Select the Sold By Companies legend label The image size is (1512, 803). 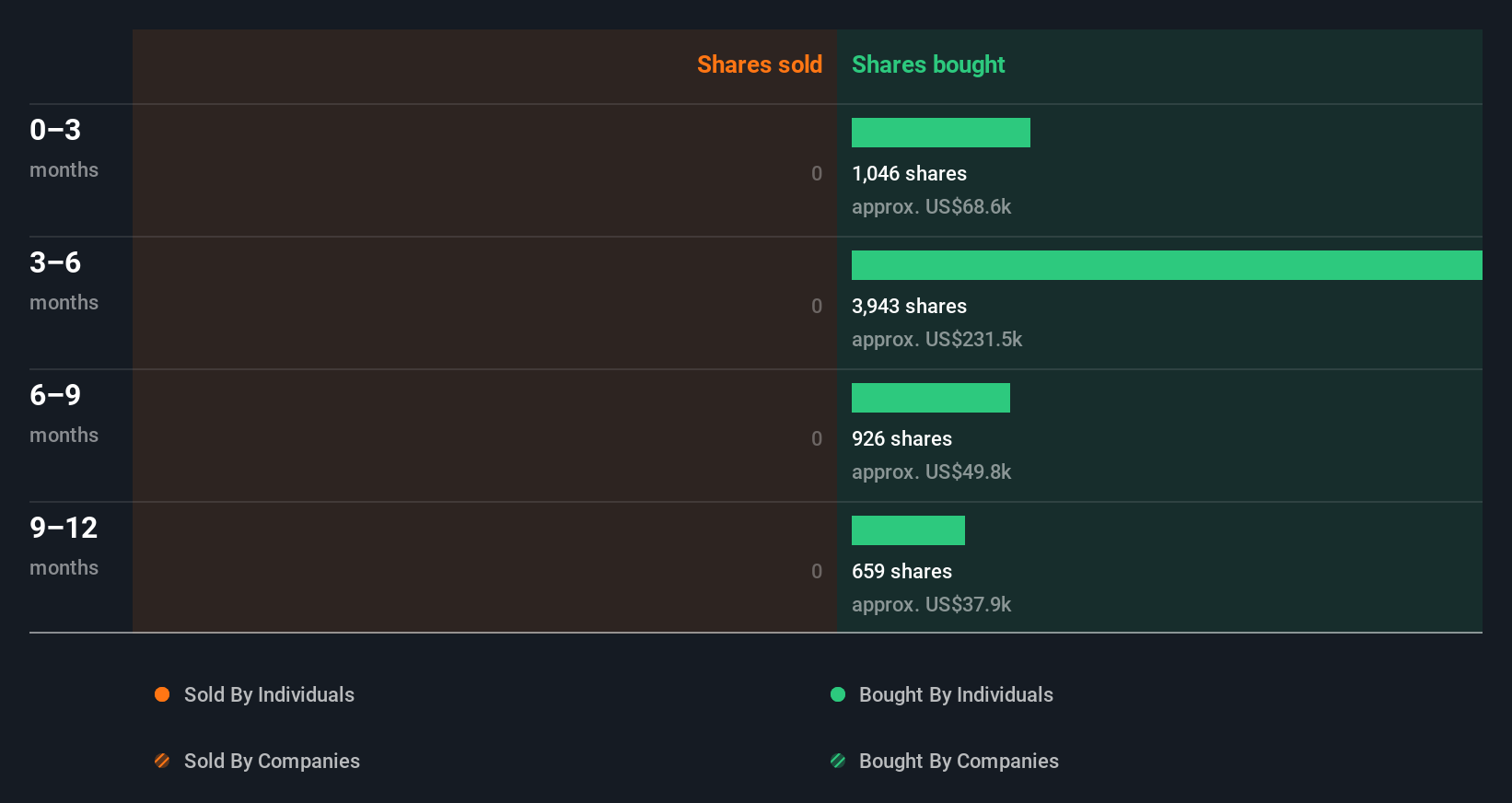coord(272,761)
